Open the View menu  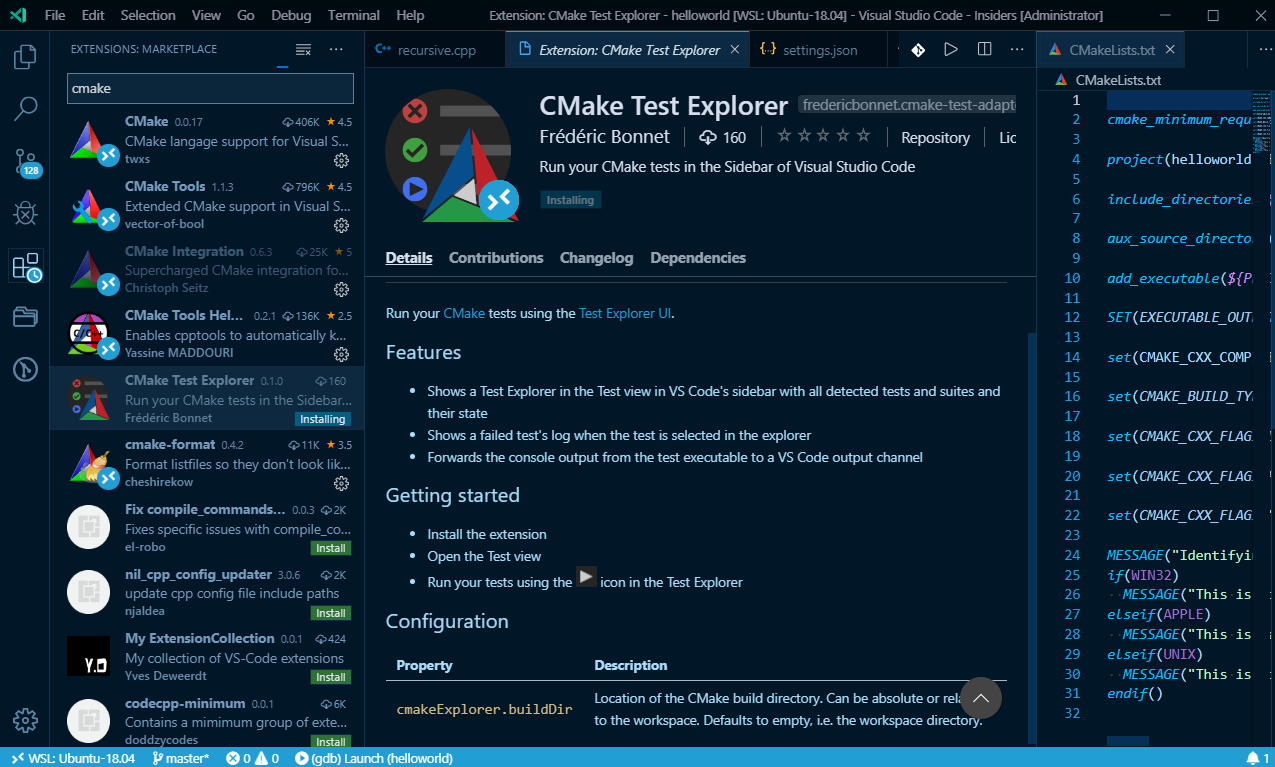pos(207,15)
